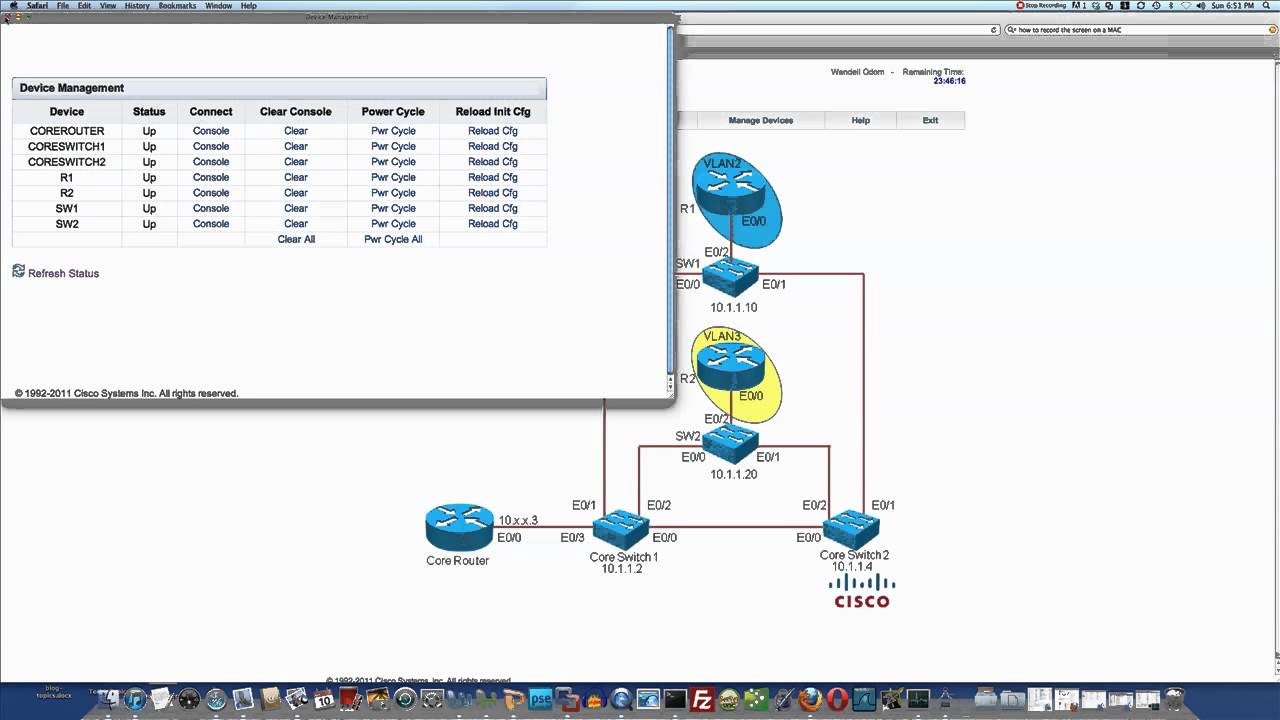
Task: Open Console for COREROUTER
Action: pos(211,130)
